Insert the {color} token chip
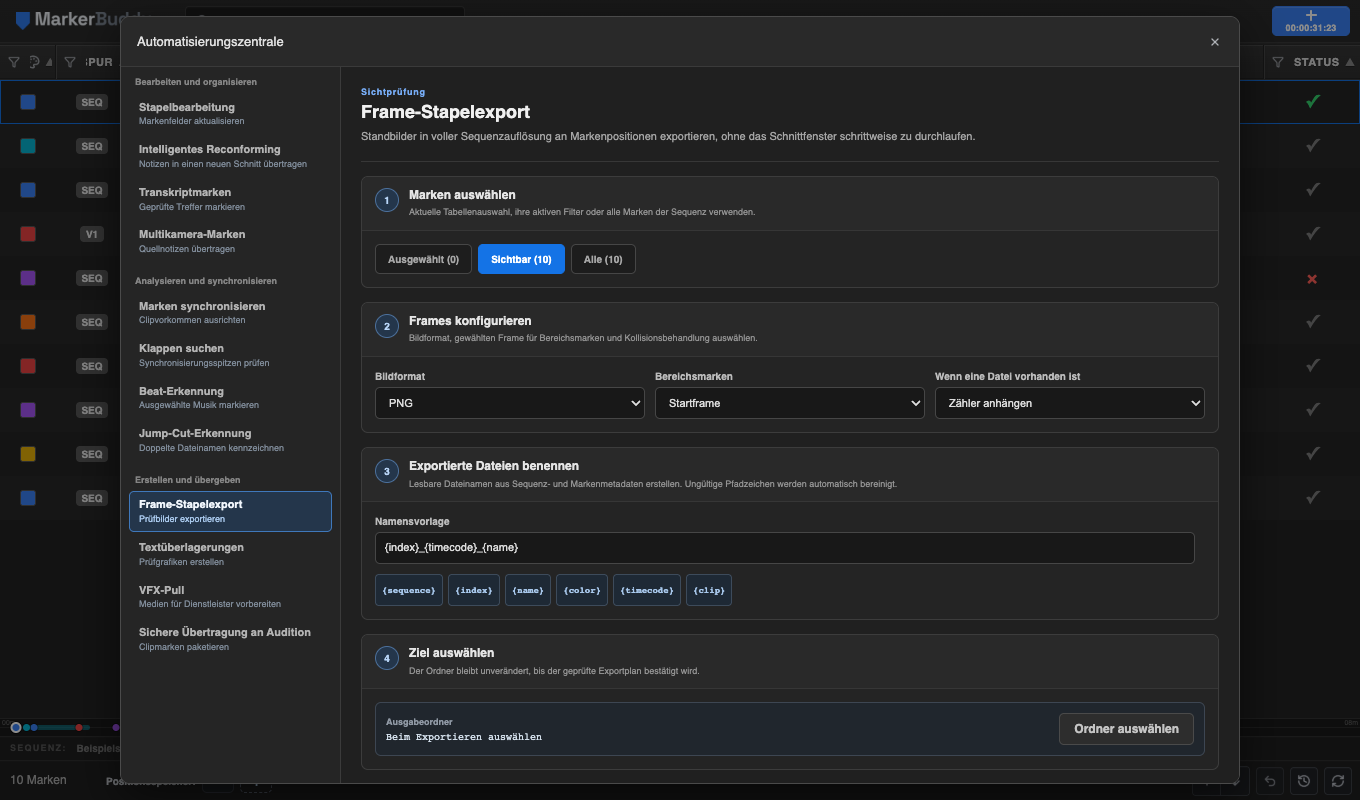This screenshot has width=1360, height=800. [x=582, y=590]
